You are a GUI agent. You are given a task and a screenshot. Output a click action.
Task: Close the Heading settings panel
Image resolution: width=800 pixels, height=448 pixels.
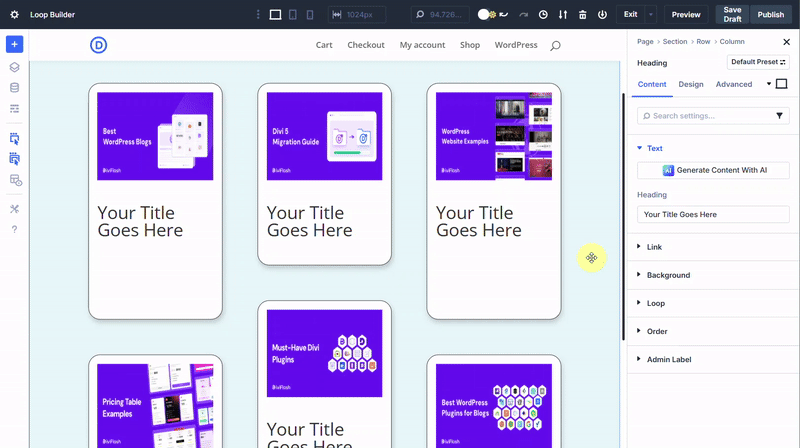click(786, 42)
